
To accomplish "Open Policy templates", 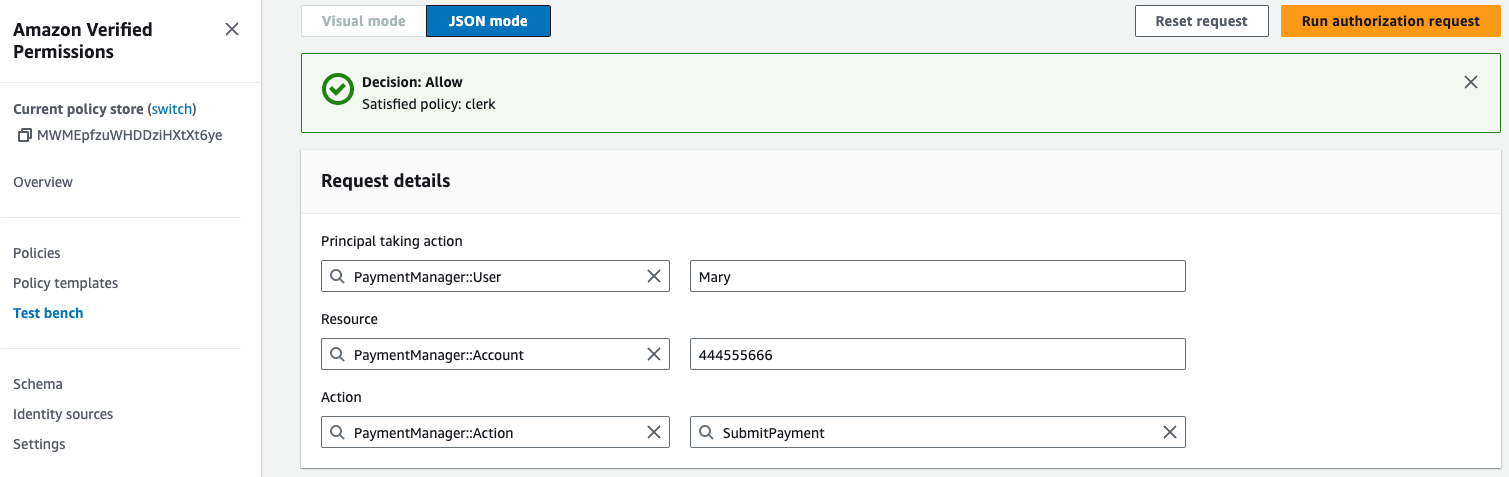I will 66,283.
